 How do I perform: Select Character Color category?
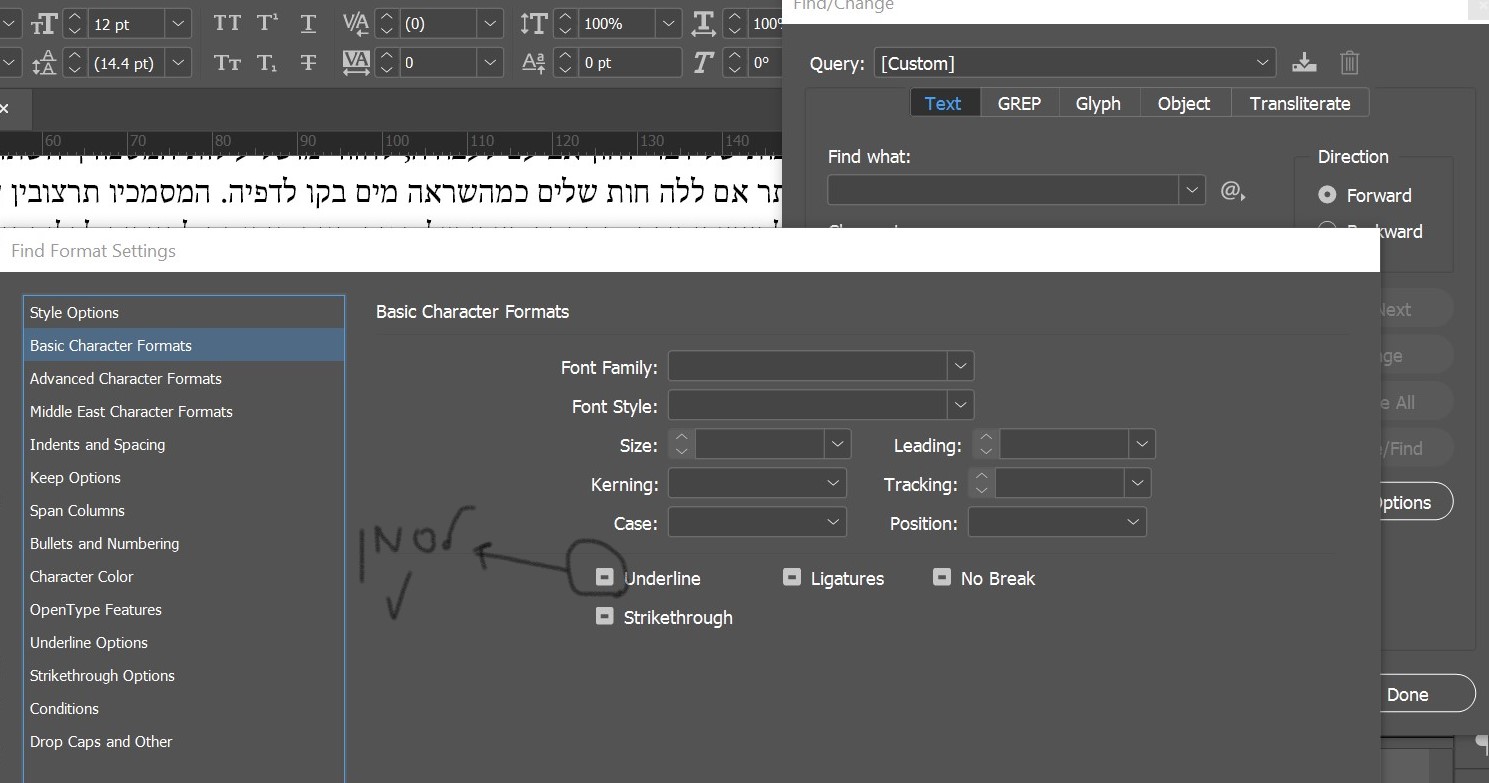[x=184, y=577]
